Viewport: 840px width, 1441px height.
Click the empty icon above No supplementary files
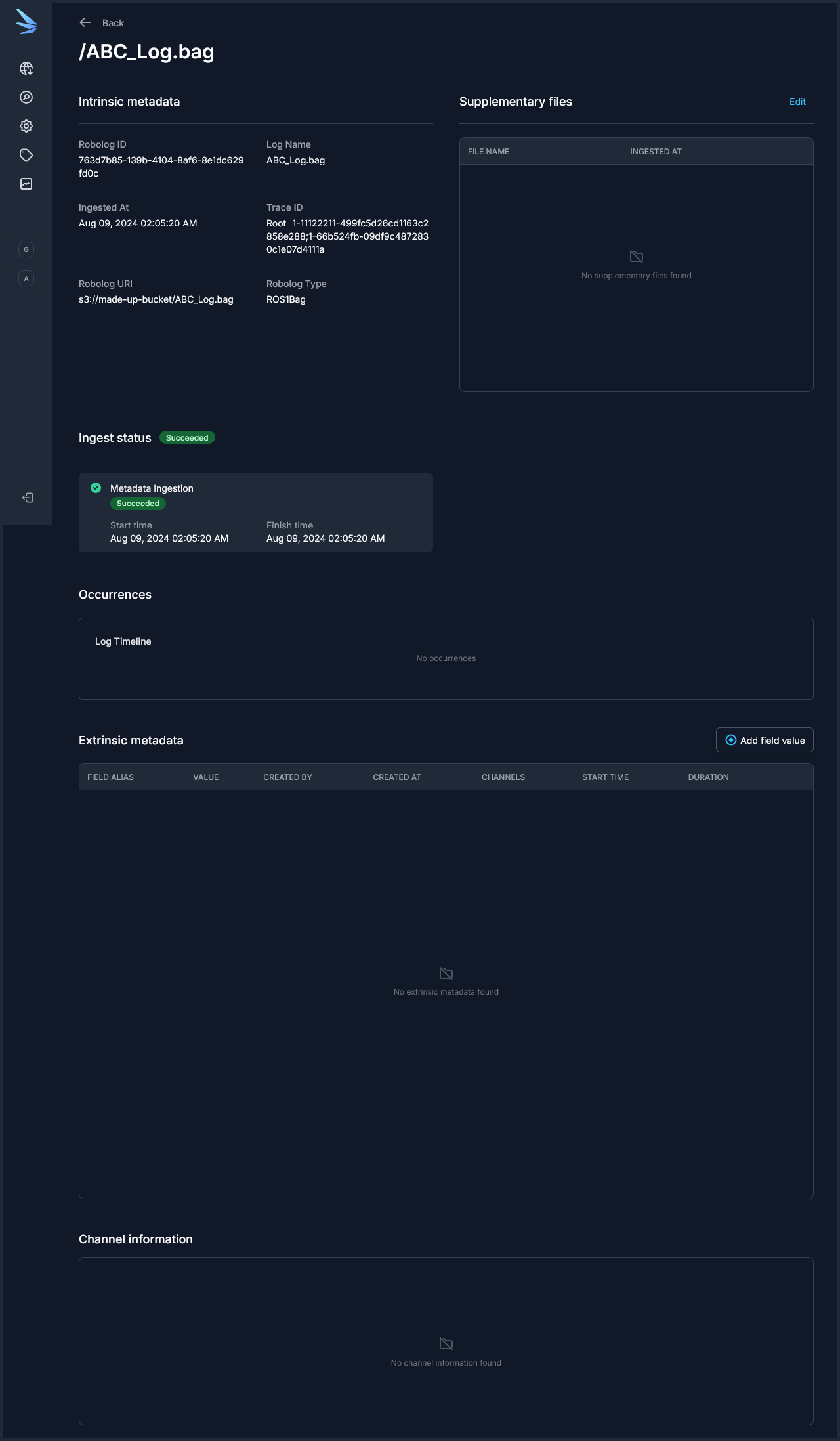click(x=637, y=257)
